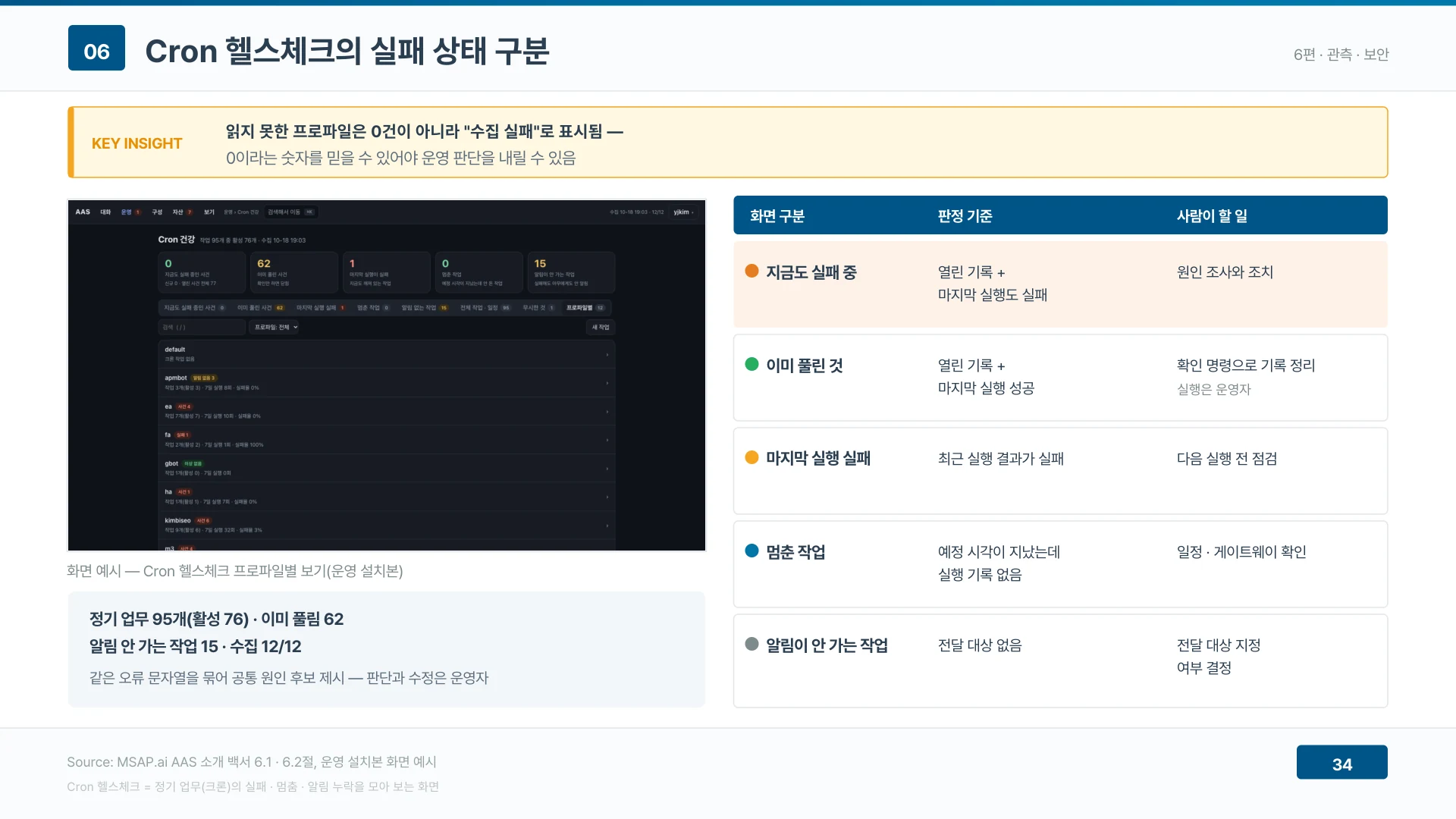Screen dimensions: 1456x819
Task: Click the 새 작업 button
Action: tap(600, 328)
